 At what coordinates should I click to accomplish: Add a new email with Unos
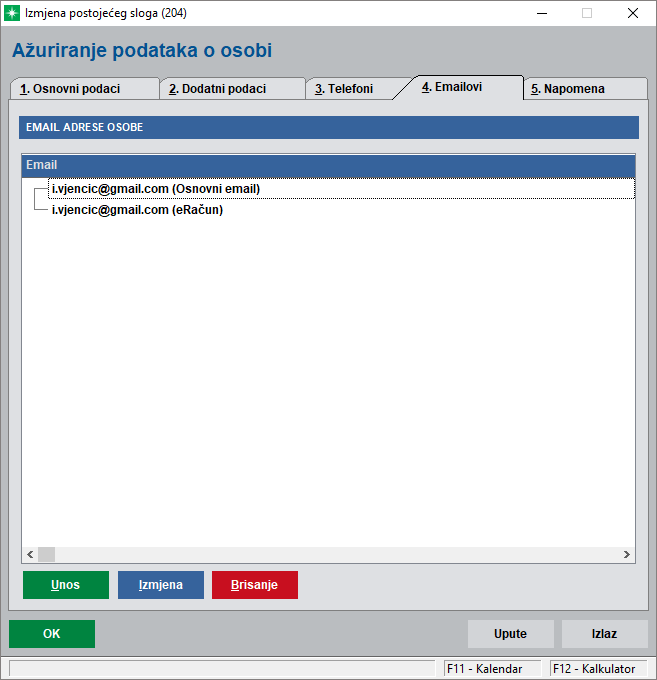tap(66, 585)
